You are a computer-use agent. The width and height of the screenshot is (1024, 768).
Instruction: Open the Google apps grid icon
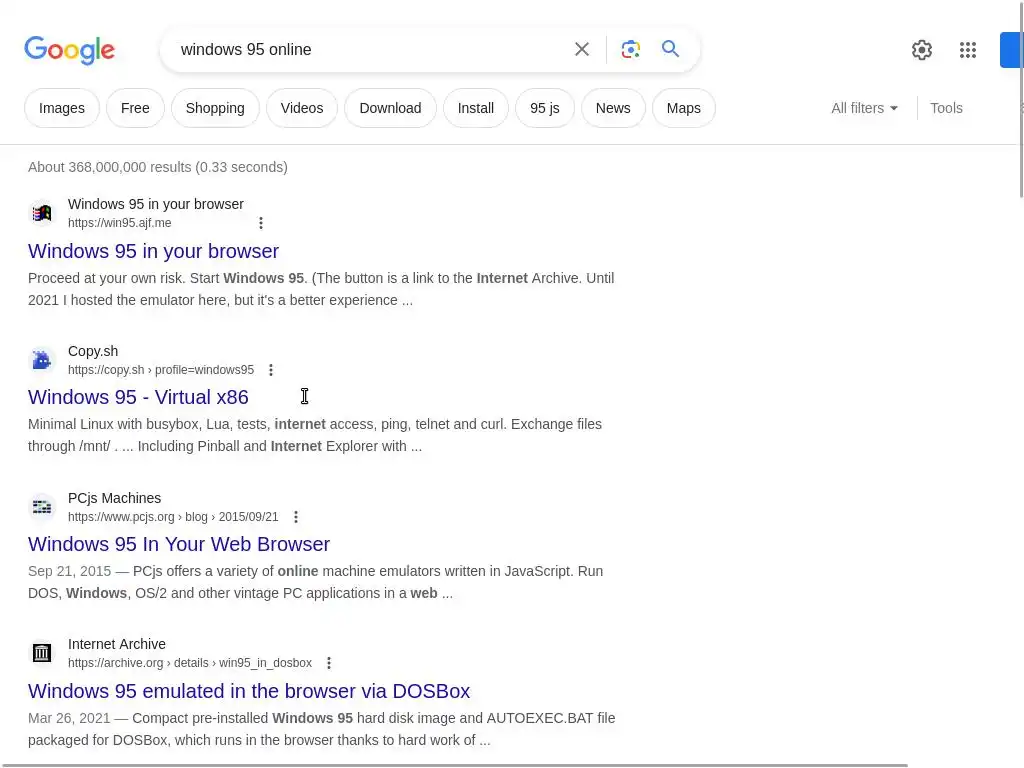968,50
